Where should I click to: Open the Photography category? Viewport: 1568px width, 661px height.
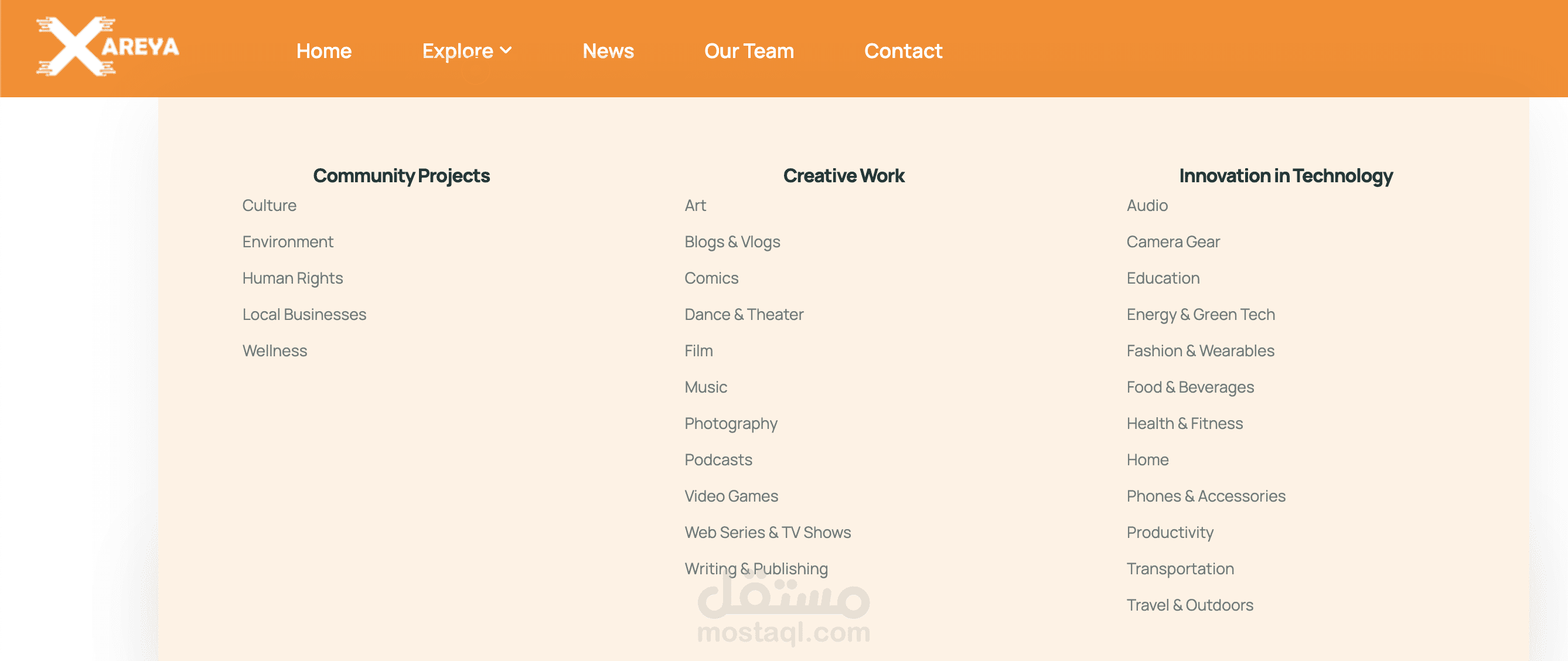tap(731, 424)
